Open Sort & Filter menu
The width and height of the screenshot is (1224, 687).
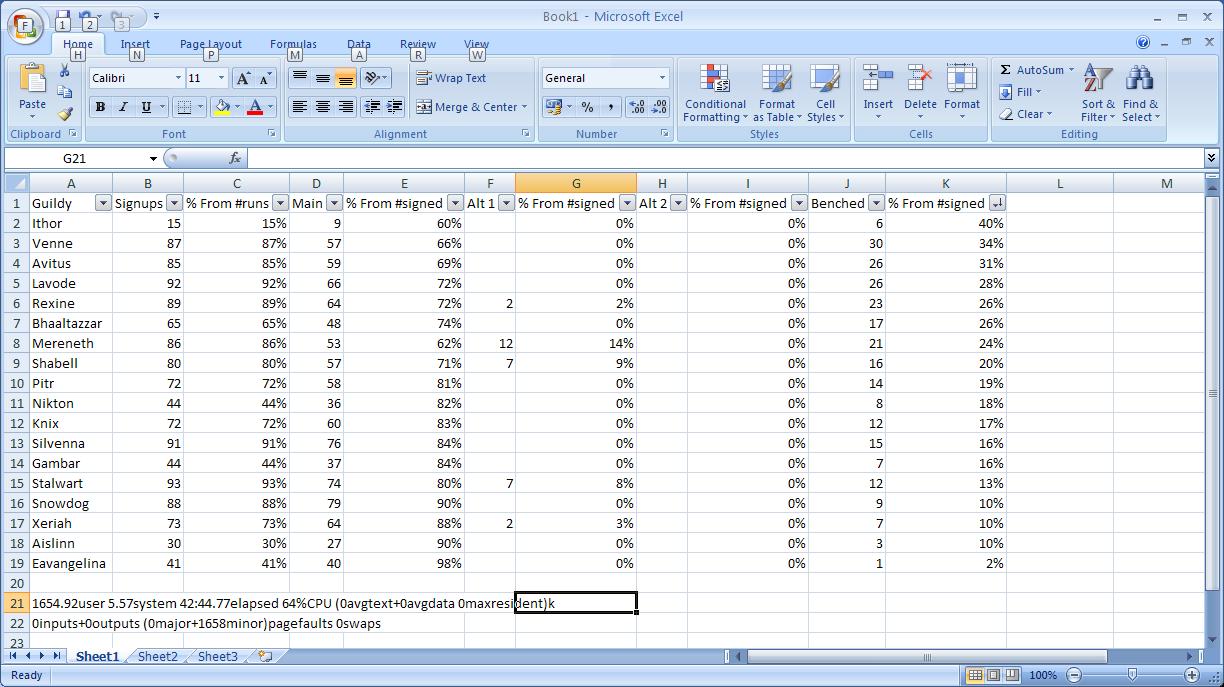pos(1098,93)
